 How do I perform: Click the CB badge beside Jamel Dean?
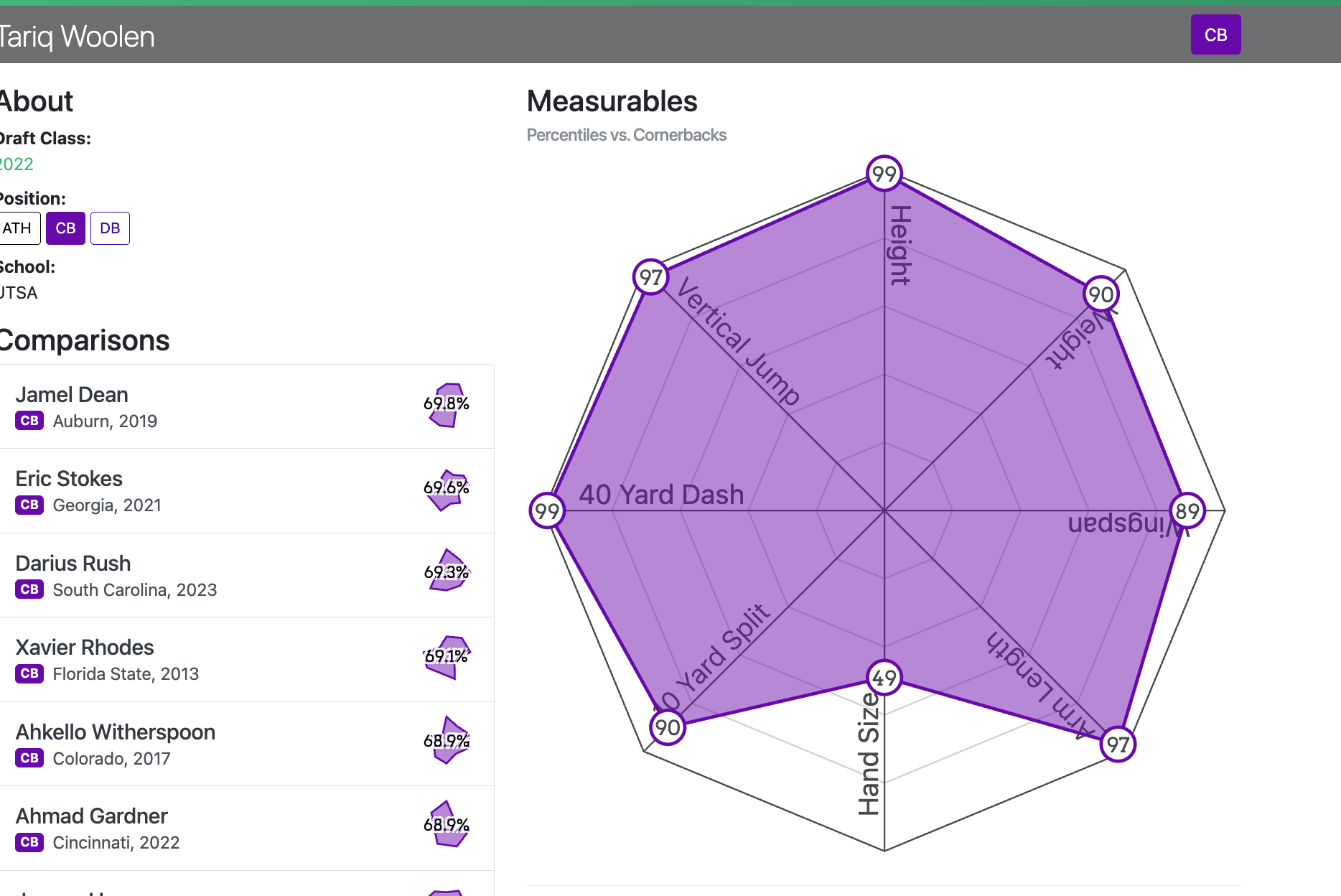pyautogui.click(x=29, y=421)
